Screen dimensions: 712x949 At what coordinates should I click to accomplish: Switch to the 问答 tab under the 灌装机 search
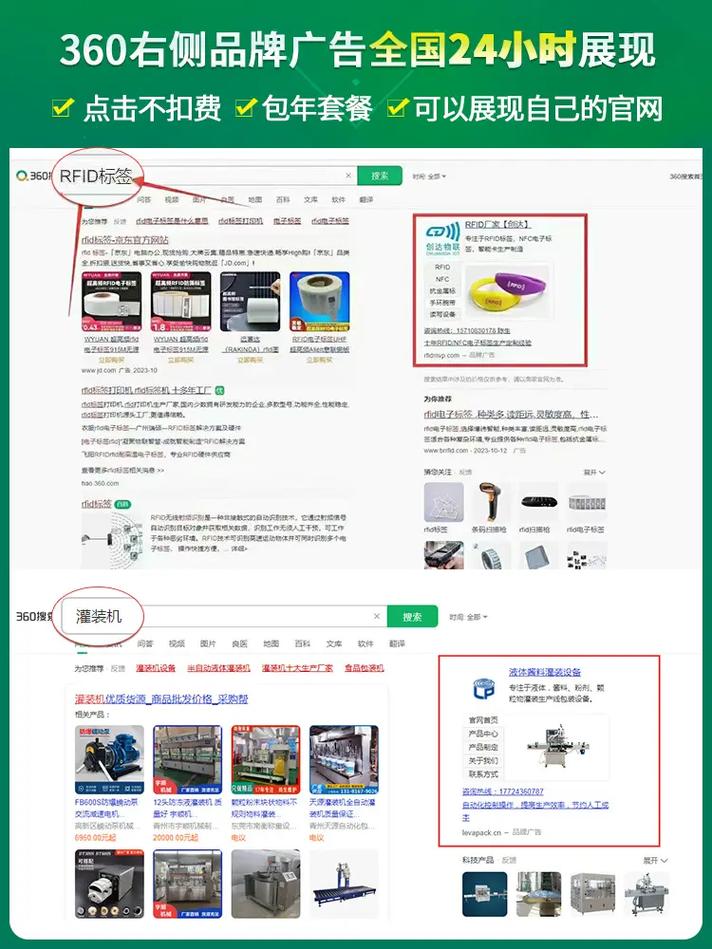point(145,643)
